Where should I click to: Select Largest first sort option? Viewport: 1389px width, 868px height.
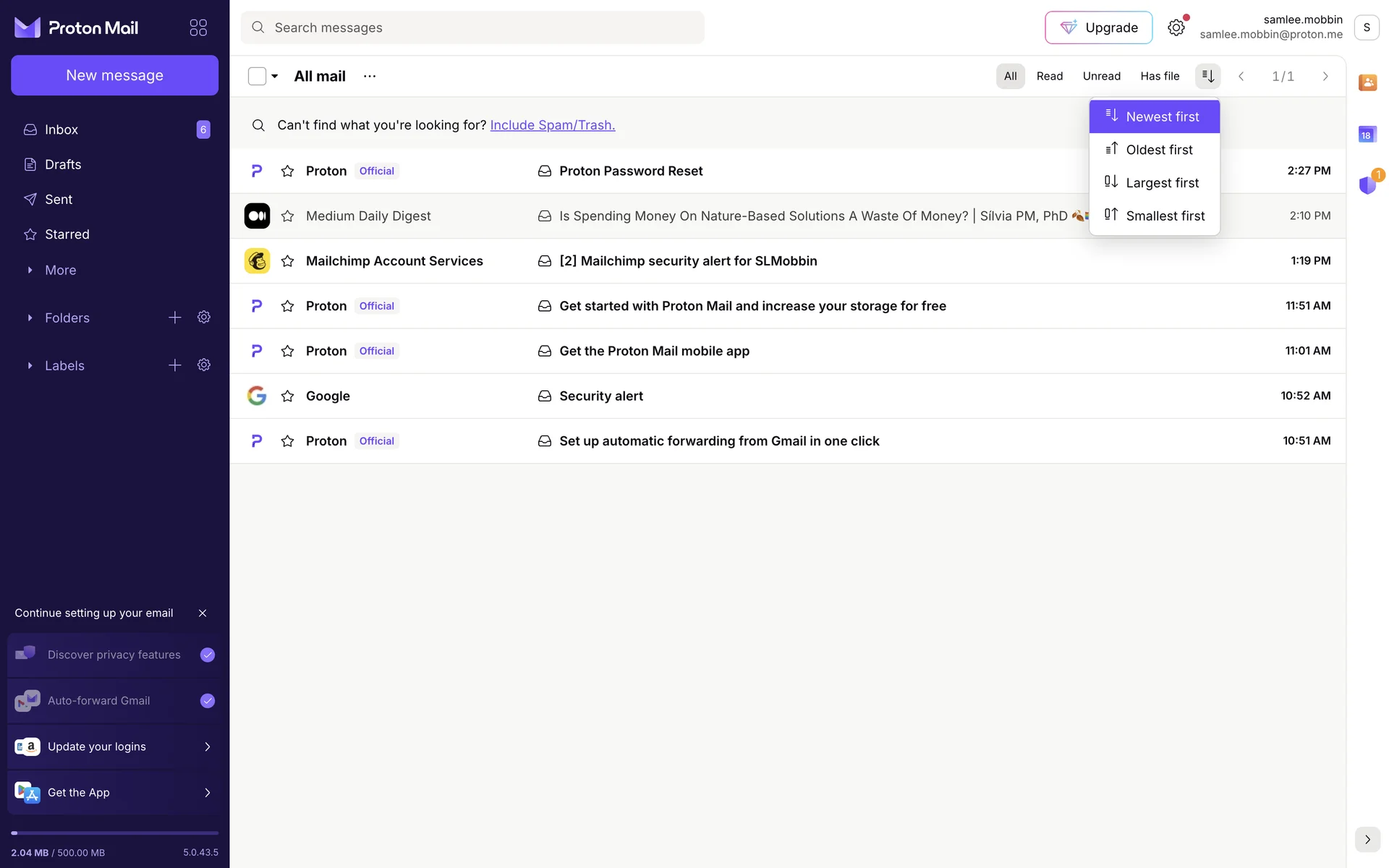[x=1161, y=183]
